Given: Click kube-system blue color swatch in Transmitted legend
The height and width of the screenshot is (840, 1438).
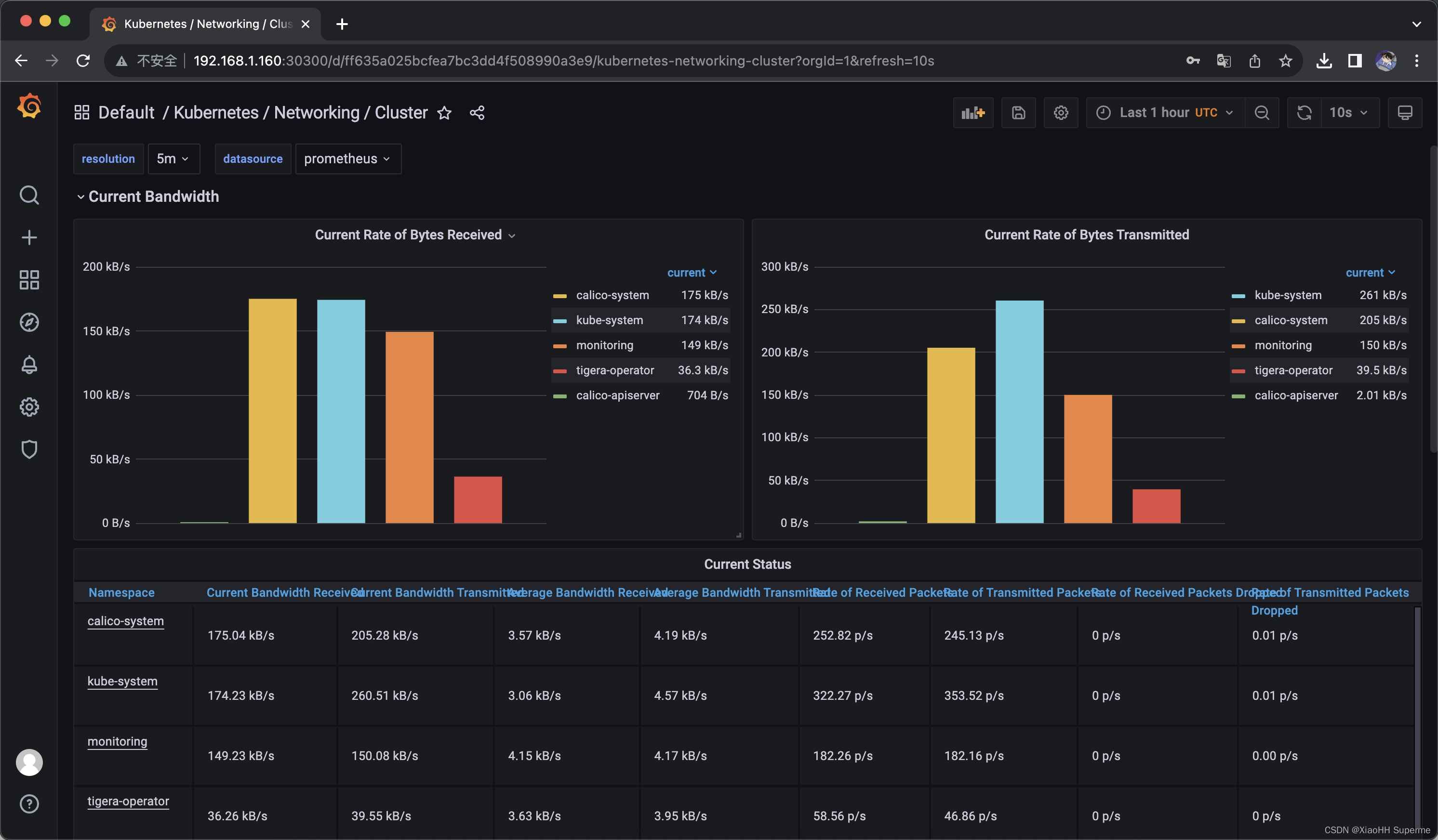Looking at the screenshot, I should (1238, 296).
